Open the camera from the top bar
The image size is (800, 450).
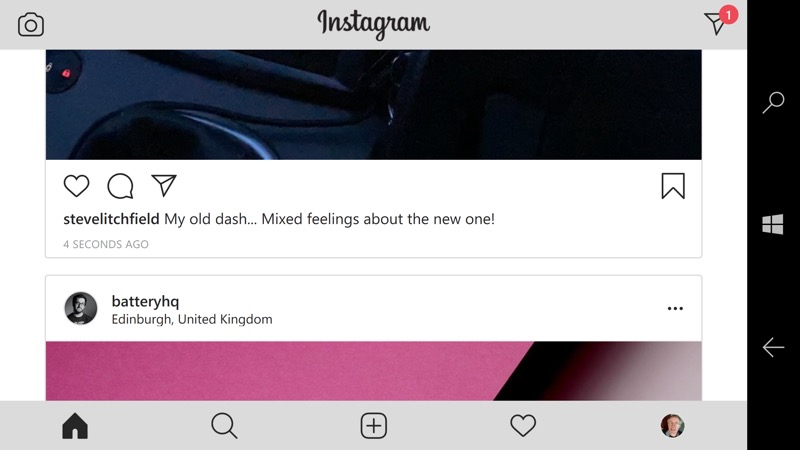click(31, 24)
